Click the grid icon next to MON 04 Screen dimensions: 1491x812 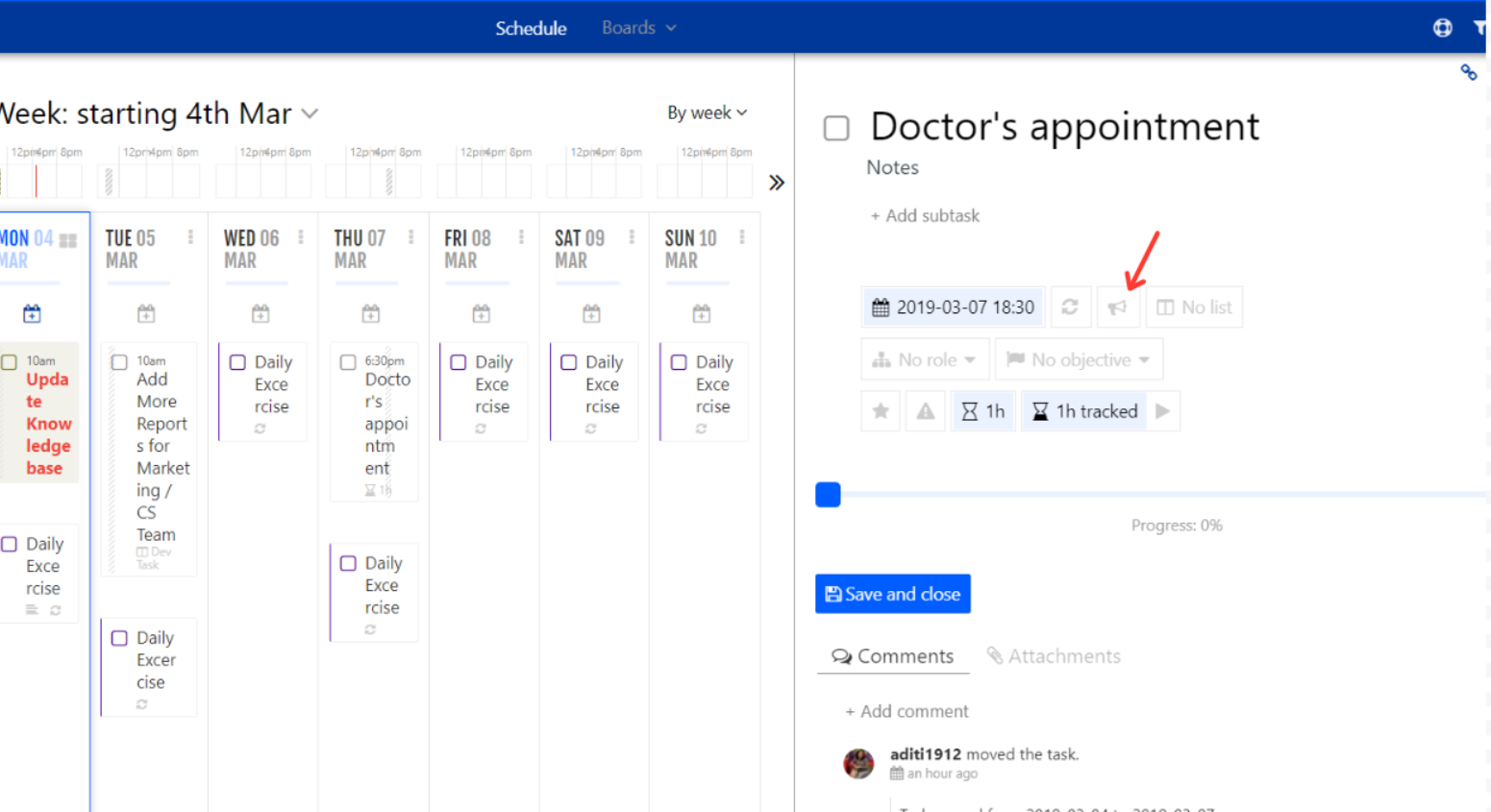pyautogui.click(x=68, y=240)
